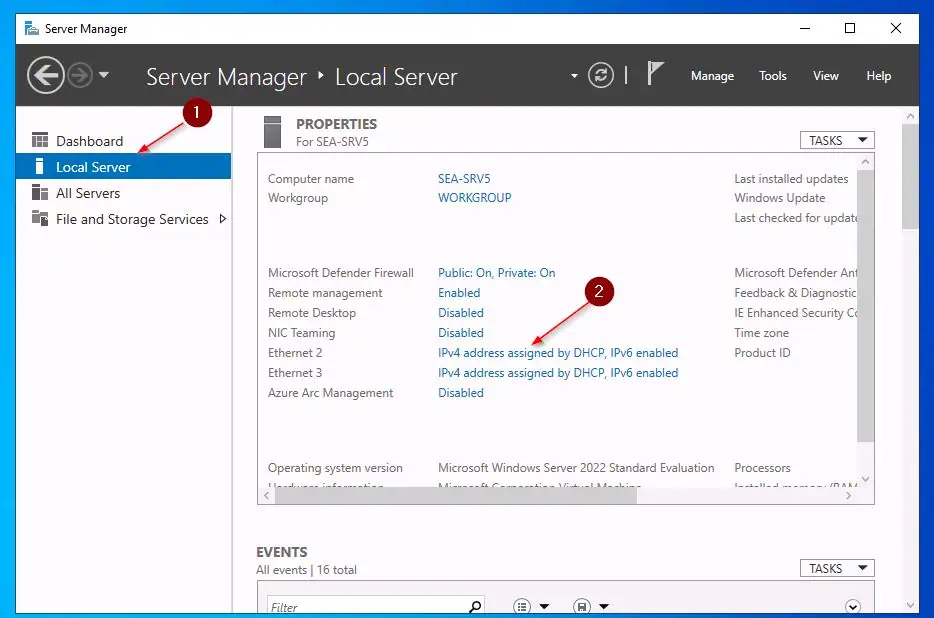Open the Manage menu

click(x=712, y=76)
